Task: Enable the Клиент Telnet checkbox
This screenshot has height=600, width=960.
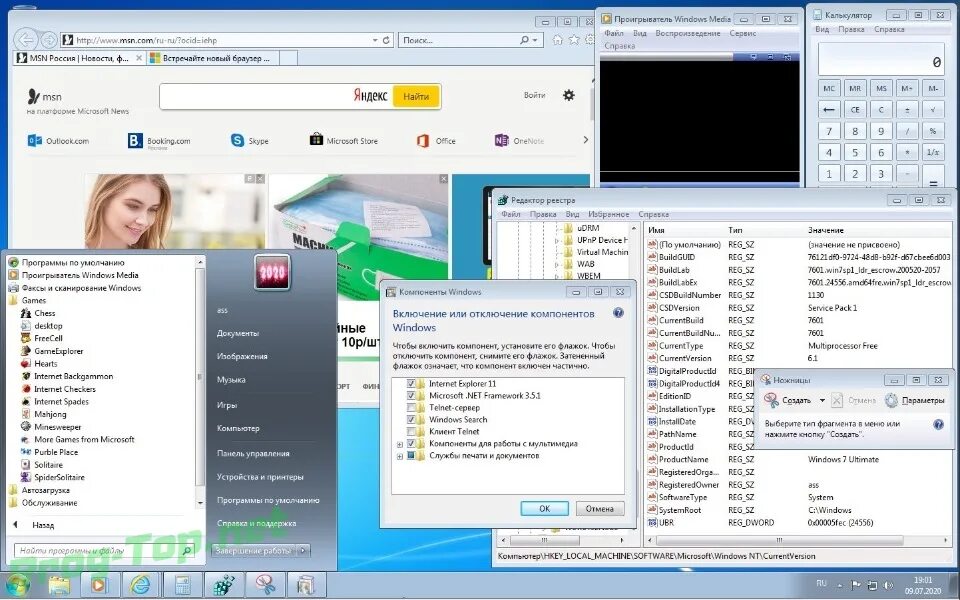Action: [411, 432]
